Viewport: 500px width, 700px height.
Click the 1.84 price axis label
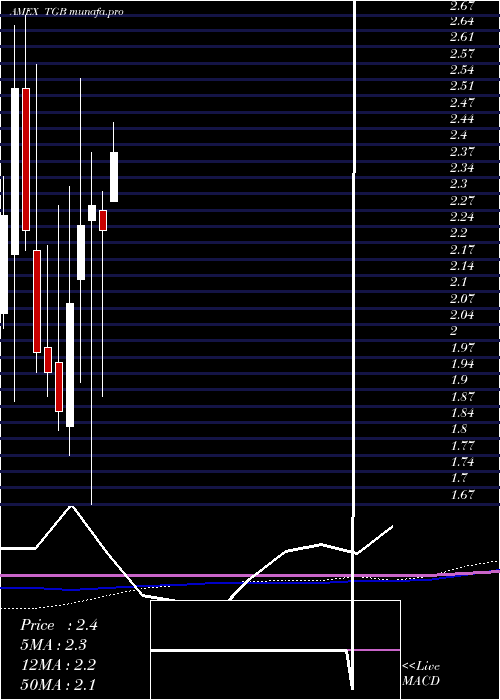[462, 412]
